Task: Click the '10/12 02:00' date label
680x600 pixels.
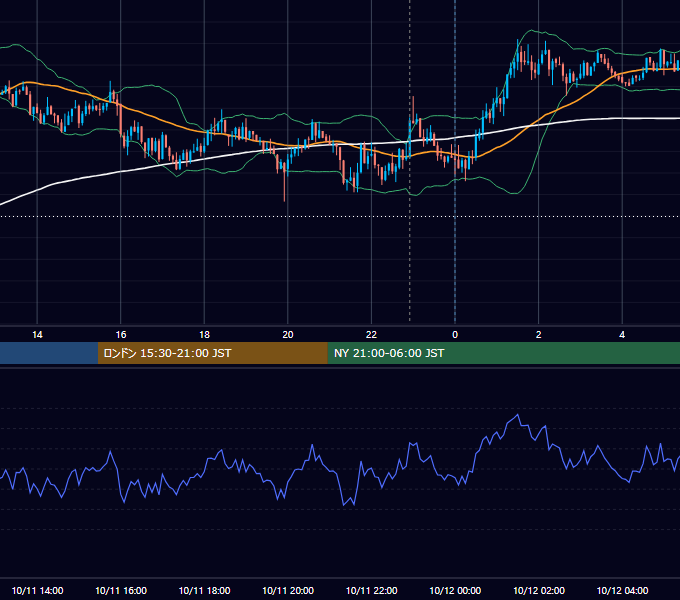Action: pos(539,590)
